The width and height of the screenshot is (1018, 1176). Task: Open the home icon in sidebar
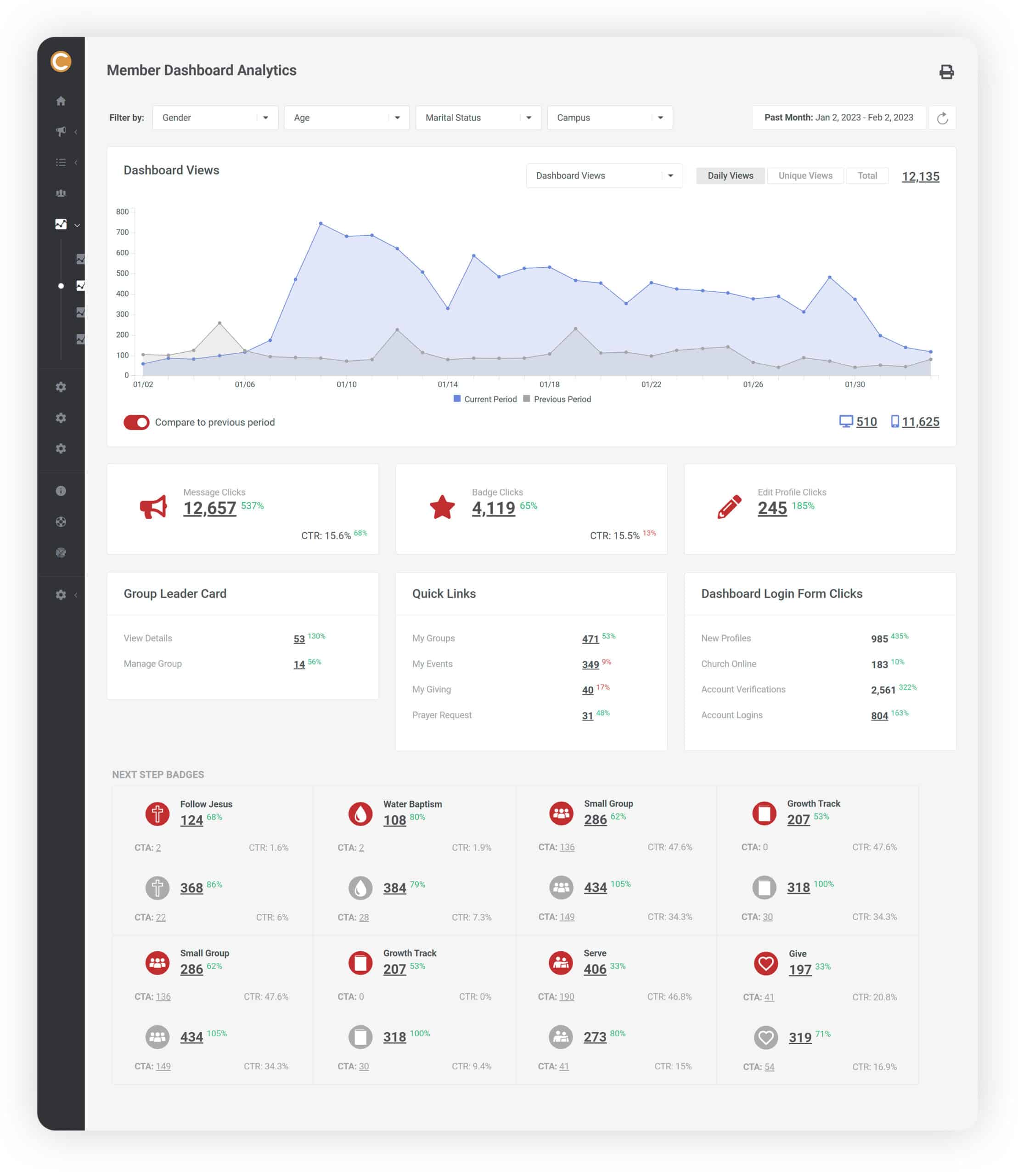(x=61, y=101)
